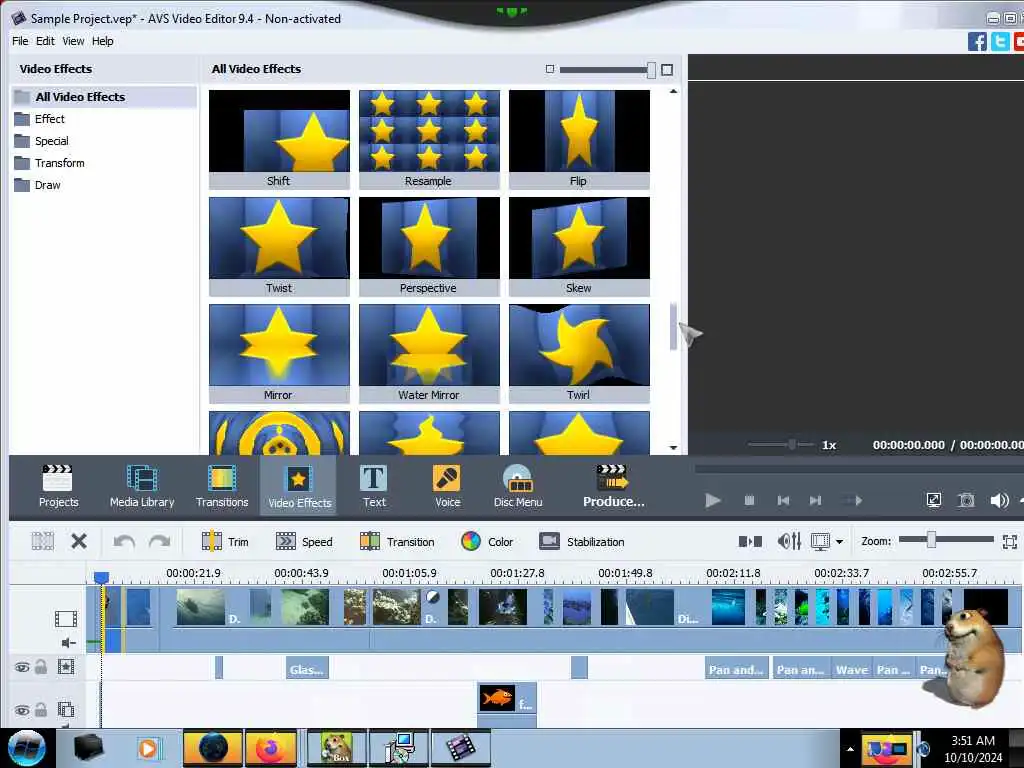1024x768 pixels.
Task: Redo the last action
Action: point(159,541)
